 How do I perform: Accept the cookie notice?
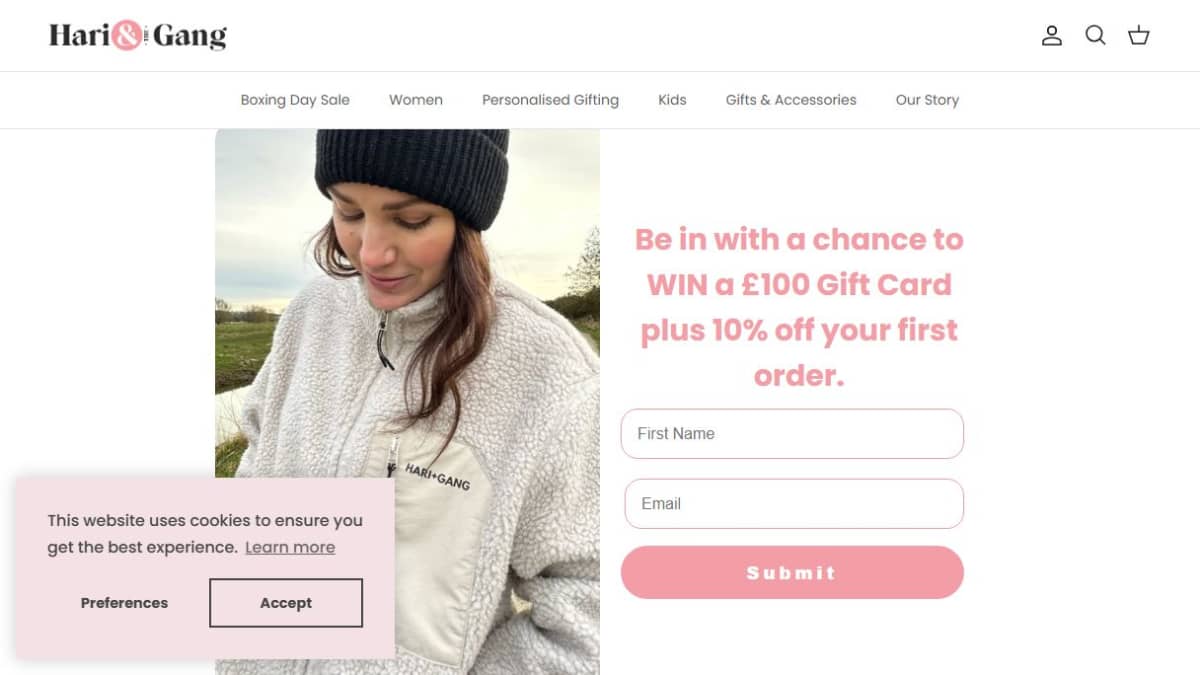tap(286, 603)
